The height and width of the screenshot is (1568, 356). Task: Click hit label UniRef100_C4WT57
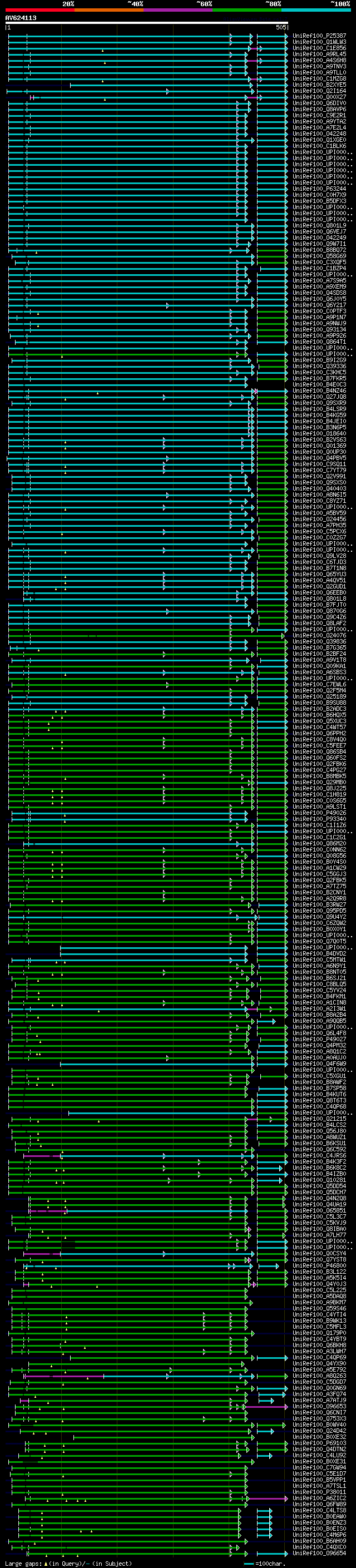click(319, 728)
